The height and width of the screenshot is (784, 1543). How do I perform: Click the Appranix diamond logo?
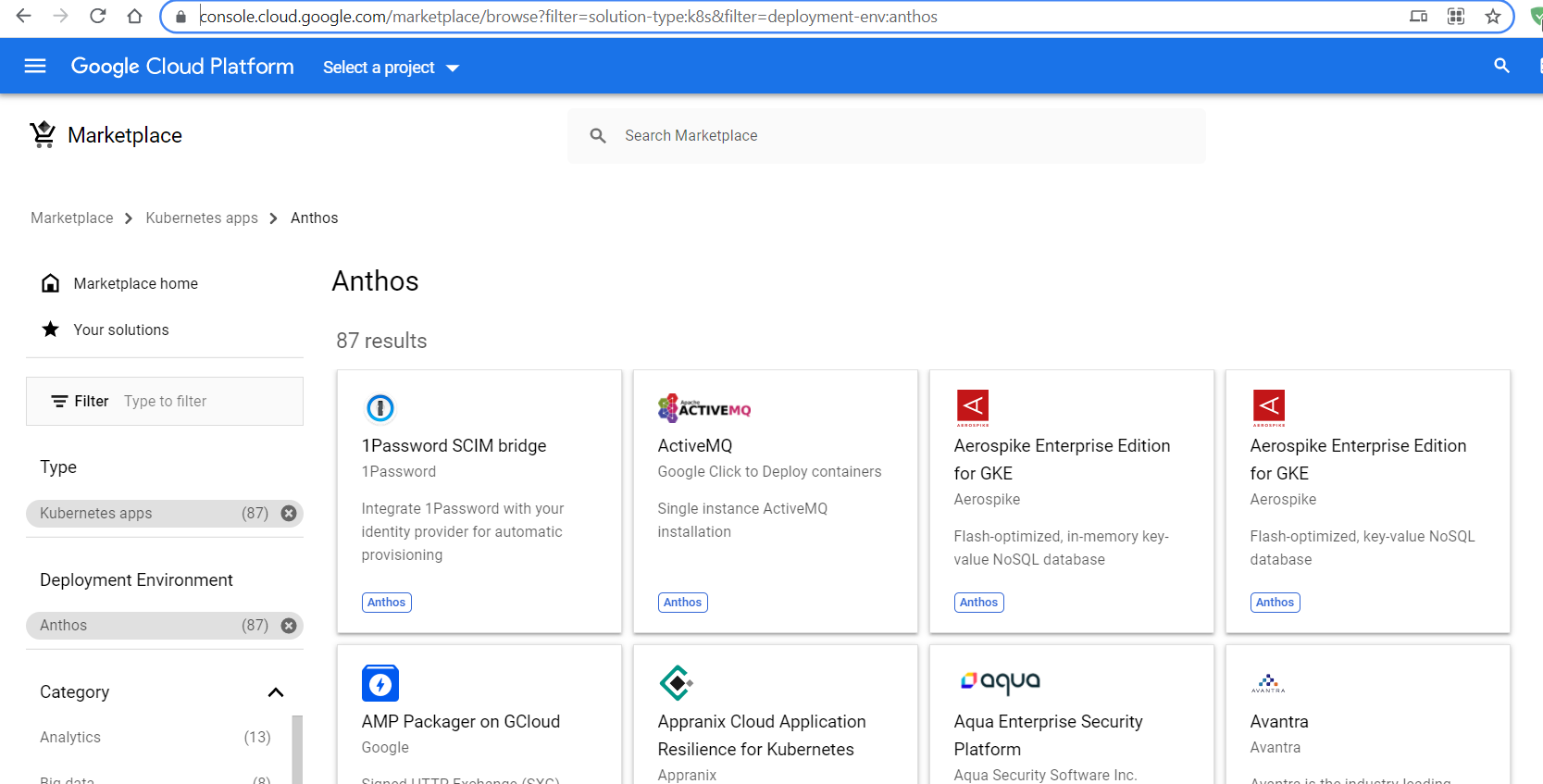pos(677,683)
